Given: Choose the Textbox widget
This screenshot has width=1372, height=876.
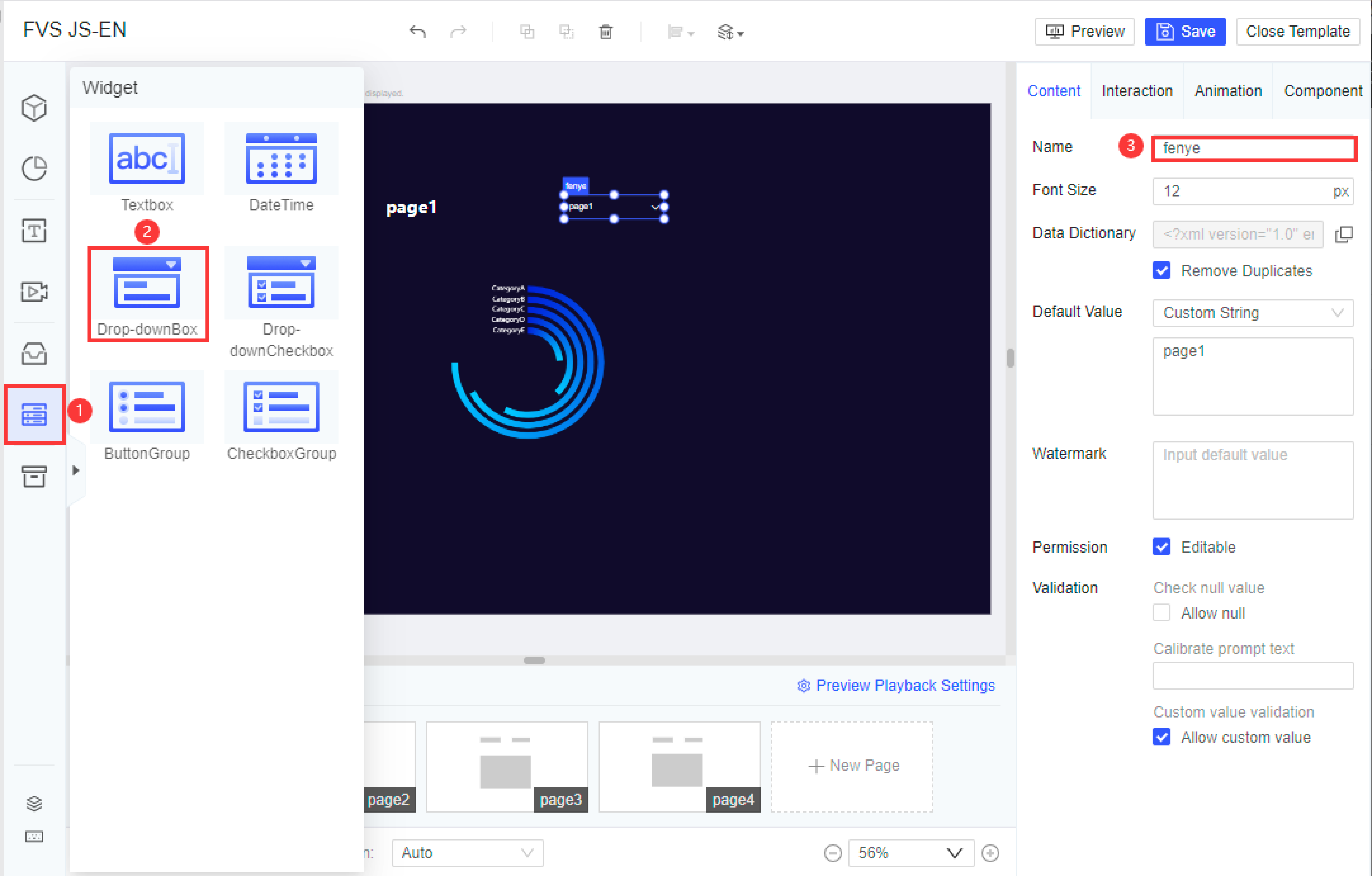Looking at the screenshot, I should [147, 168].
